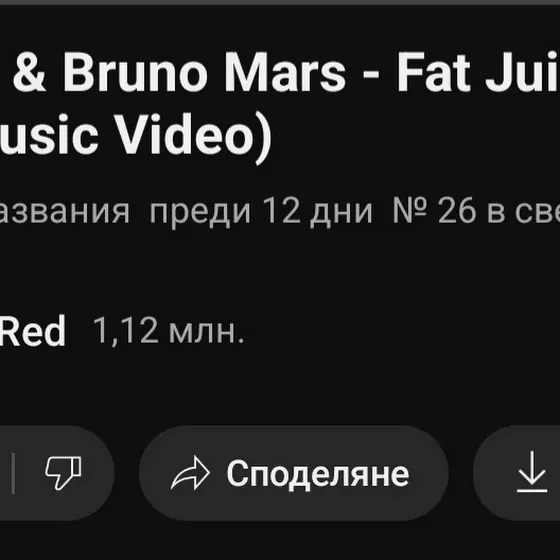The width and height of the screenshot is (560, 560).
Task: Click the Video) word on the second title line
Action: (x=195, y=134)
